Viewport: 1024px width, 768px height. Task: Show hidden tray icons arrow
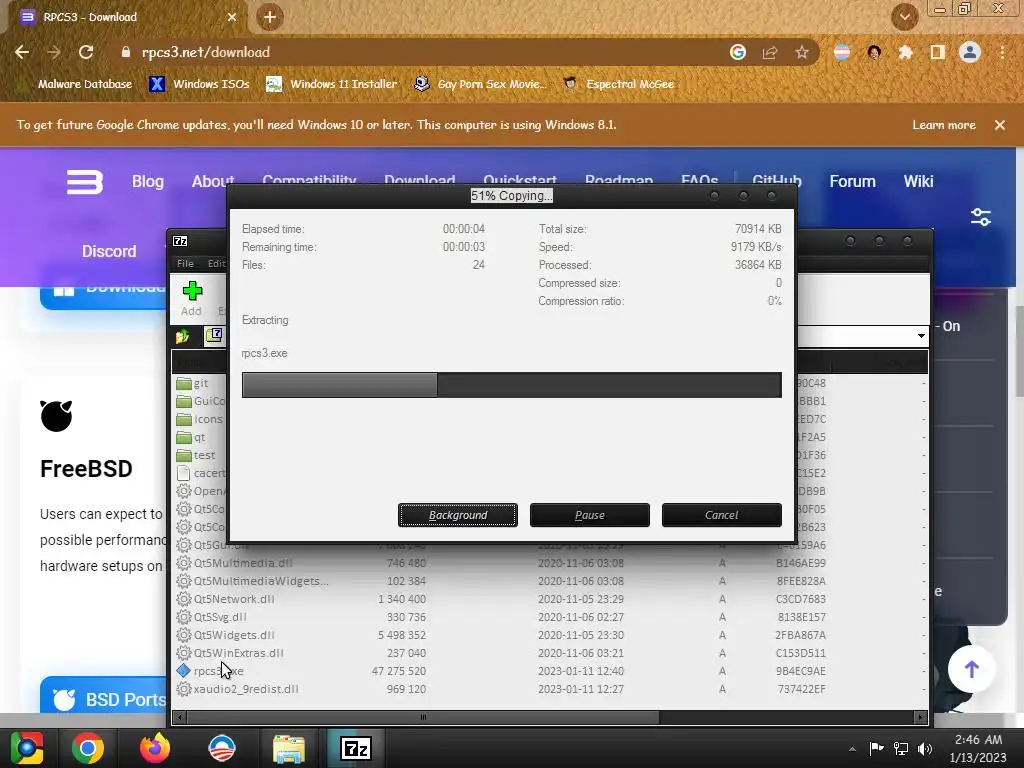[x=852, y=749]
